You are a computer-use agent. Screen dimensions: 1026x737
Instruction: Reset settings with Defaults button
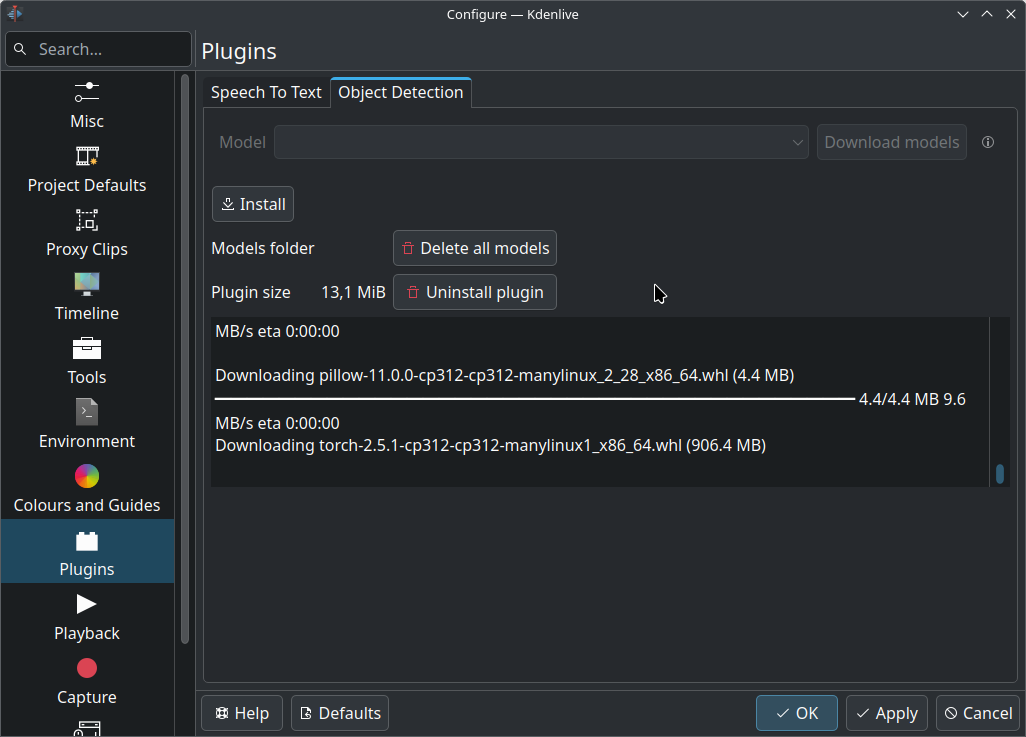[340, 713]
